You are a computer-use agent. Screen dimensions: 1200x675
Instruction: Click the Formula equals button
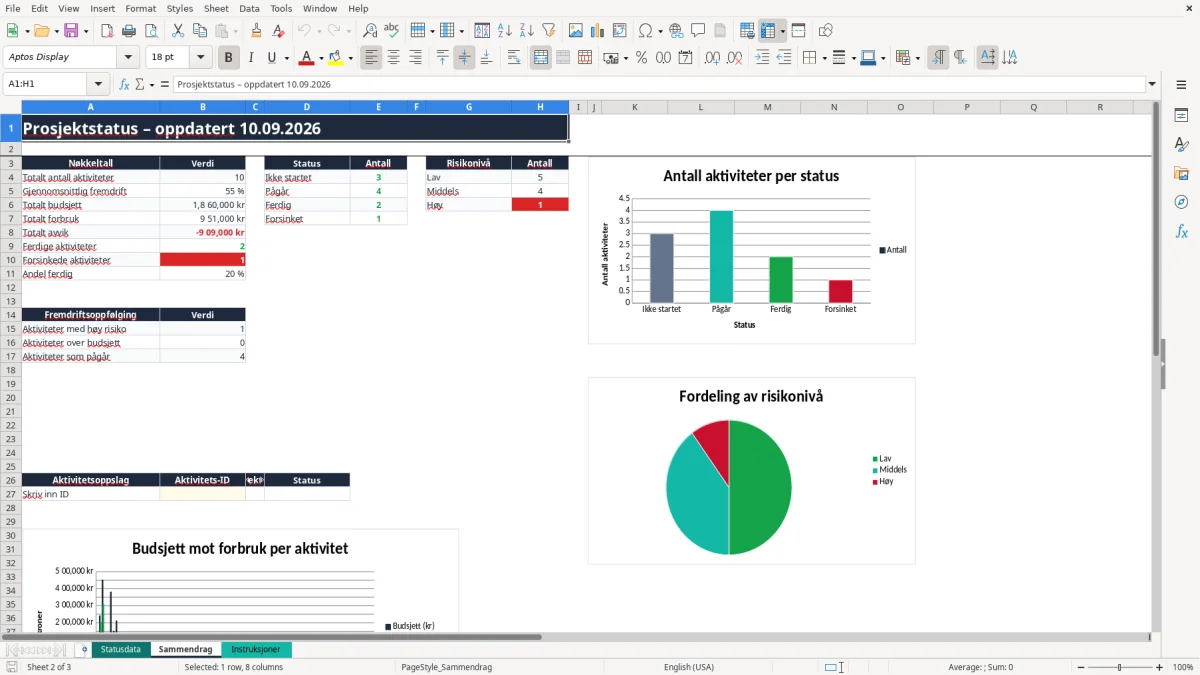click(x=165, y=84)
